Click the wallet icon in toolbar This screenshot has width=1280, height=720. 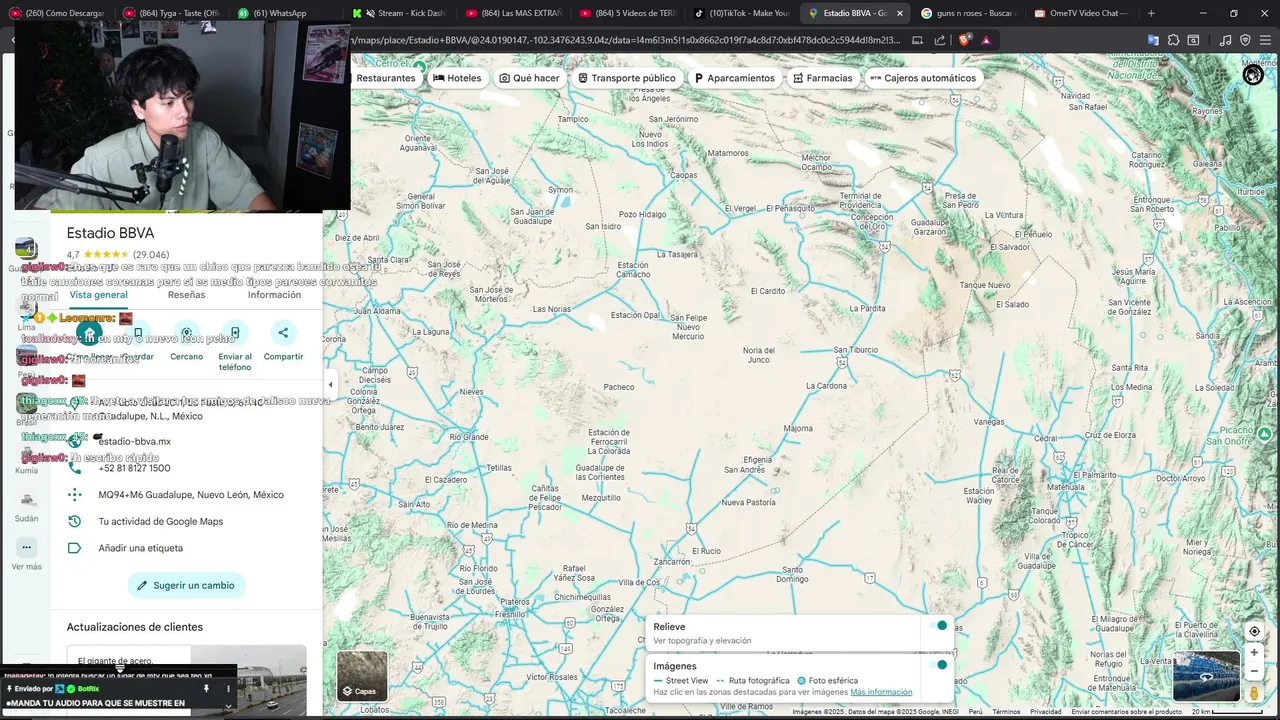pos(1193,40)
